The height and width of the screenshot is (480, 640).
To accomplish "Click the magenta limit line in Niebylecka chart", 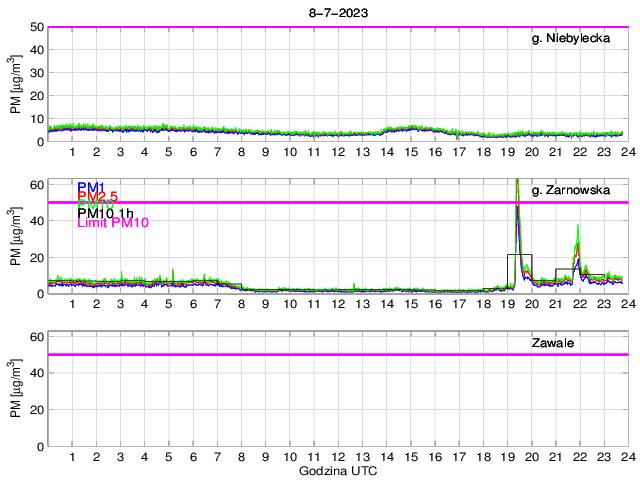I will pyautogui.click(x=337, y=27).
